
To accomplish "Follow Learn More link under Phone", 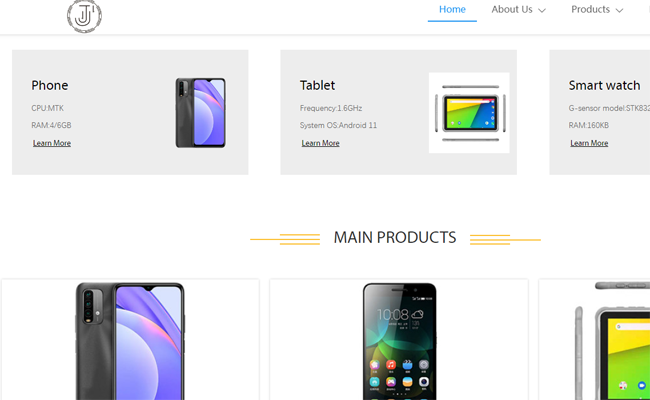I will [52, 143].
